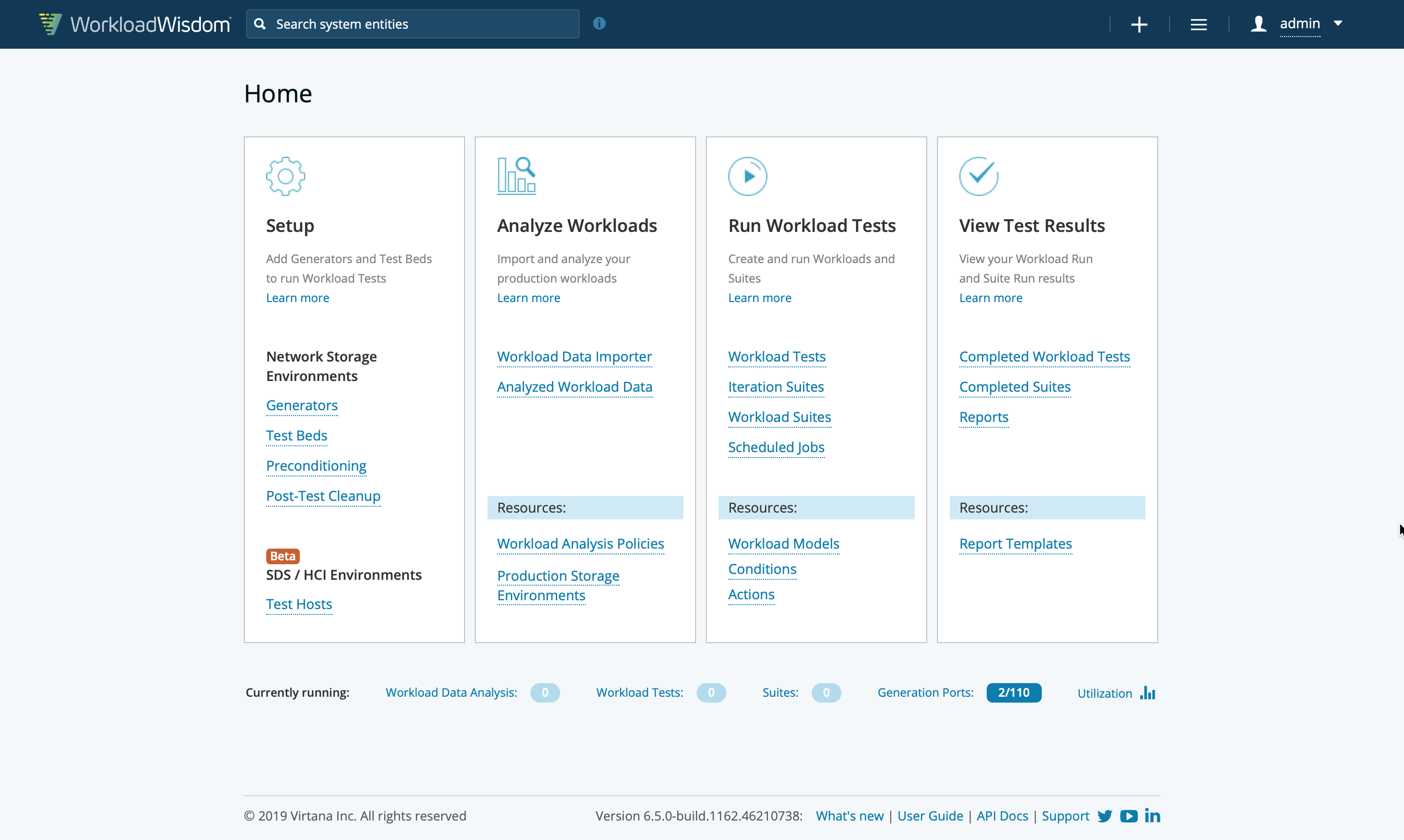This screenshot has height=840, width=1404.
Task: Open Learn more under Analyze Workloads
Action: pos(528,298)
